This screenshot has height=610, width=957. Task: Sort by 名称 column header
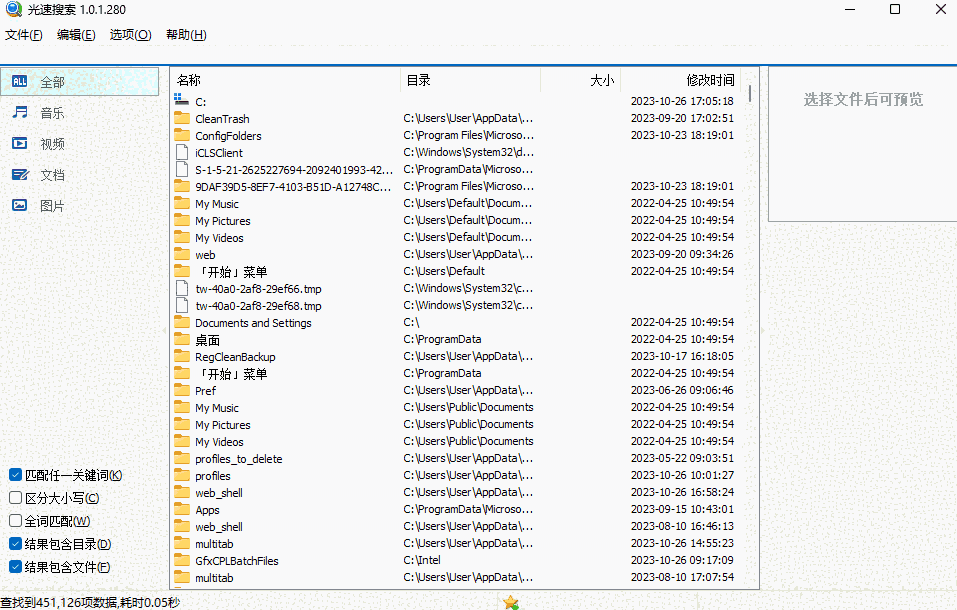tap(286, 80)
